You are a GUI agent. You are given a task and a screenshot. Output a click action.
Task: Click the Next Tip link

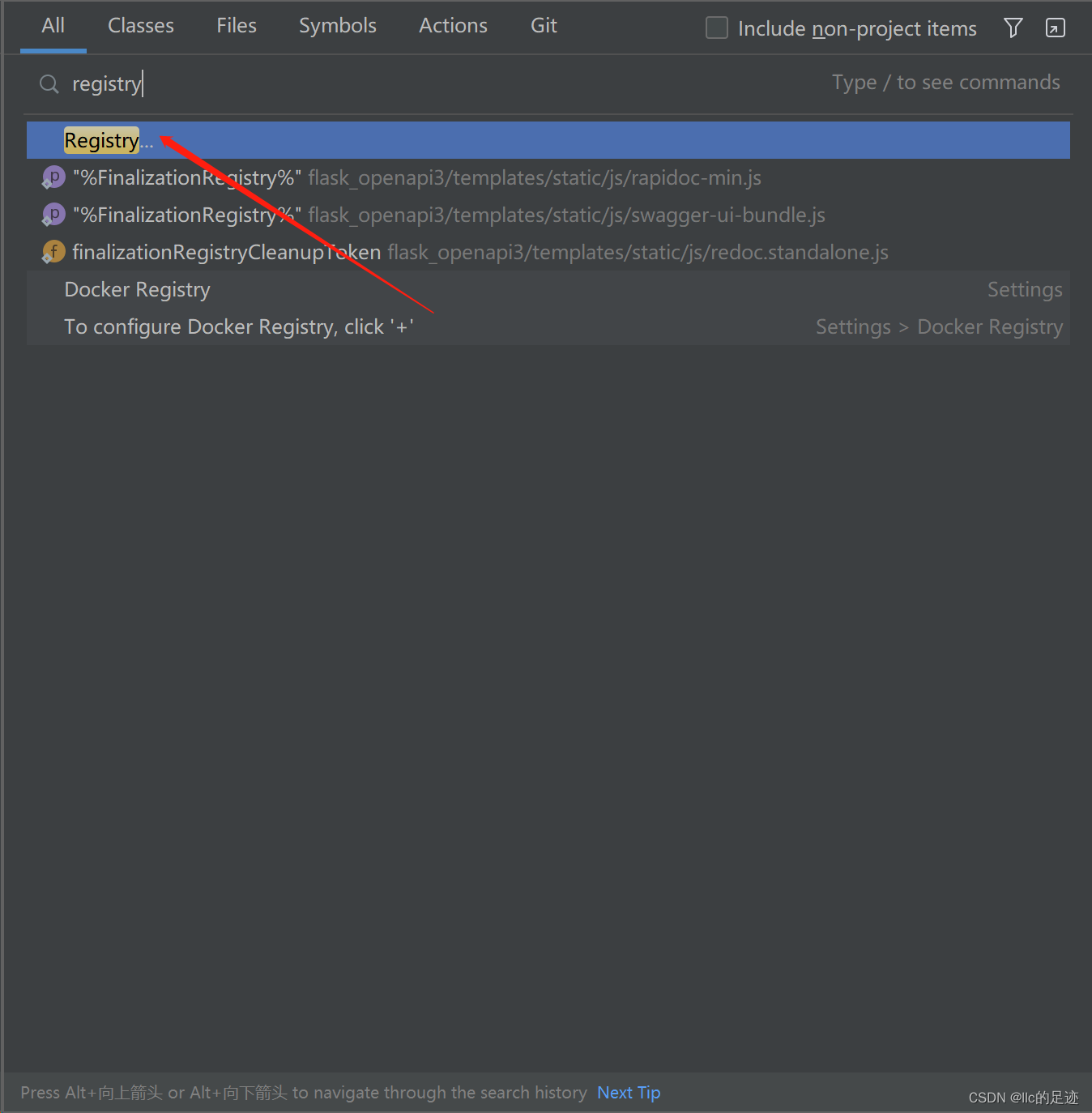628,1092
